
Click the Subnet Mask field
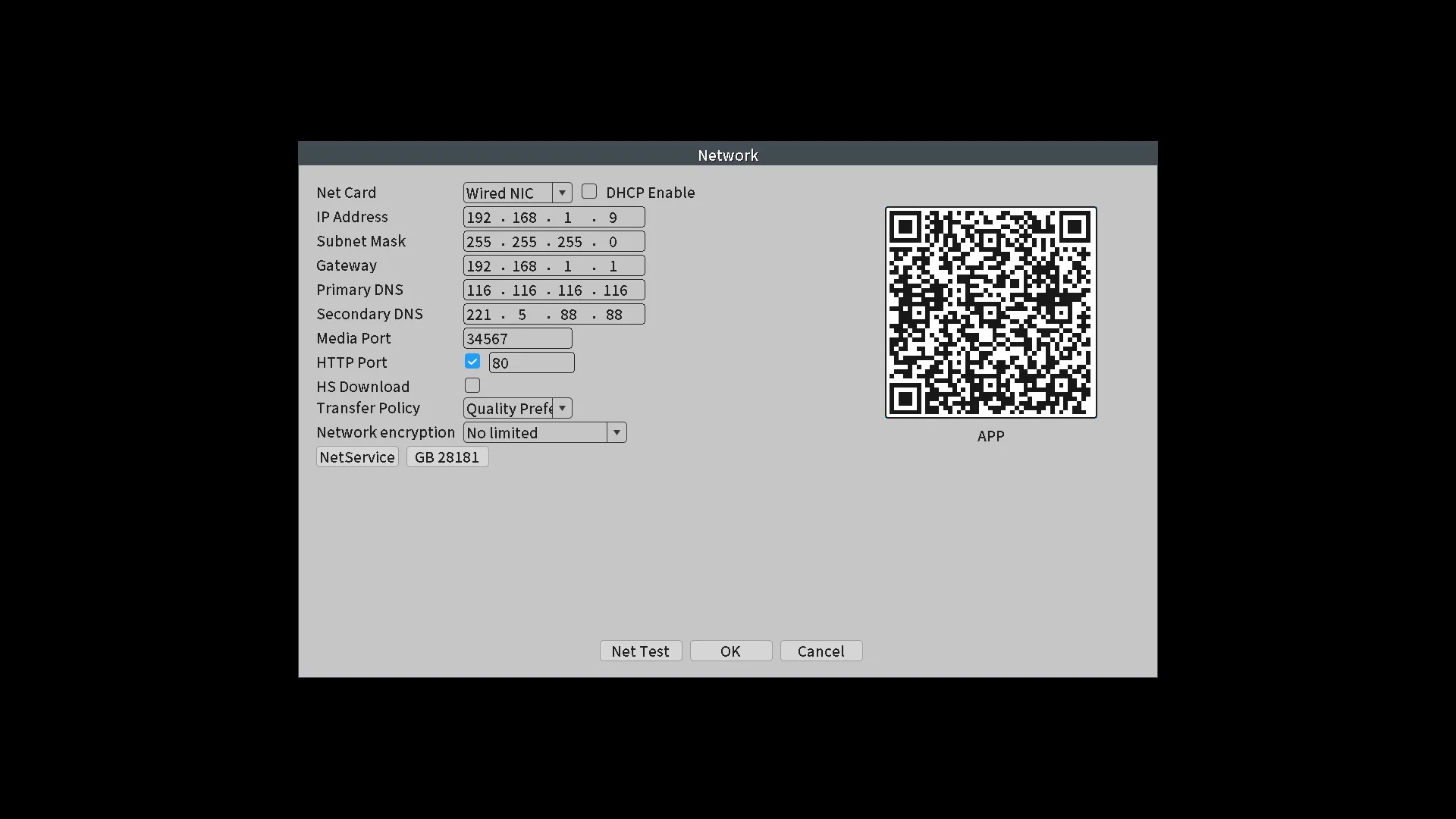[554, 241]
